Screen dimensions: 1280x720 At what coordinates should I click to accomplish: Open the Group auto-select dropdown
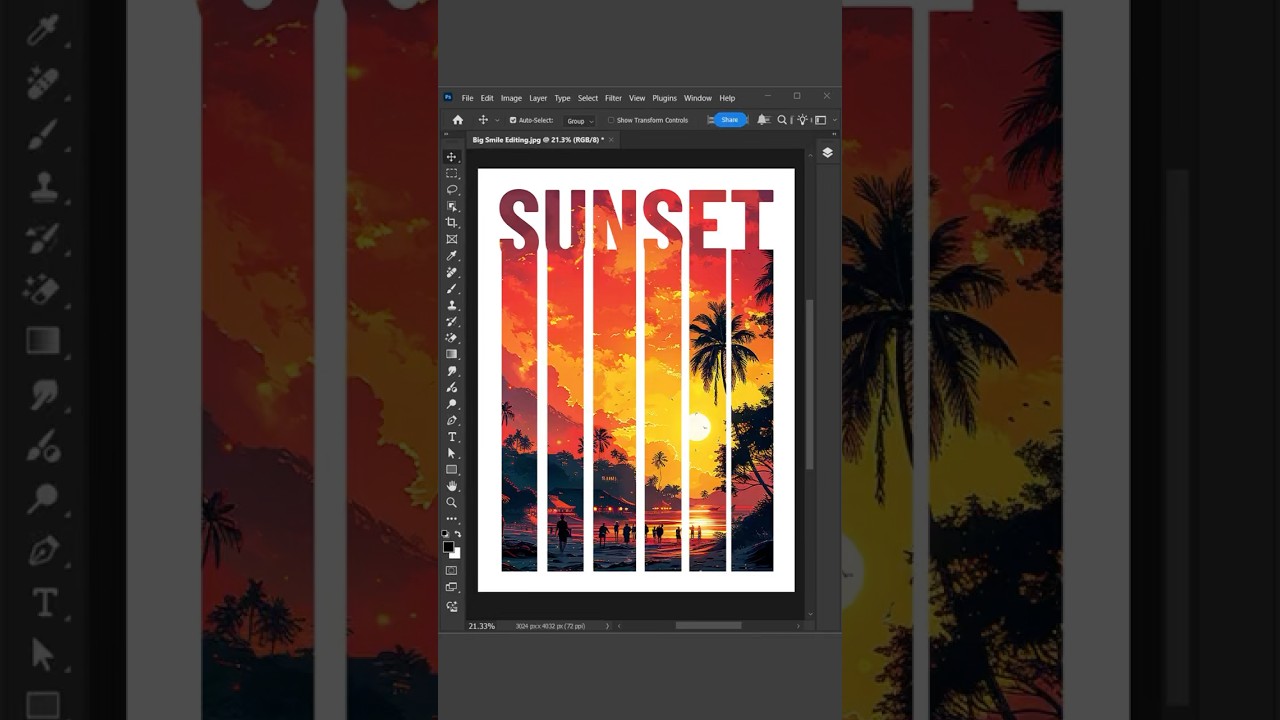coord(580,120)
